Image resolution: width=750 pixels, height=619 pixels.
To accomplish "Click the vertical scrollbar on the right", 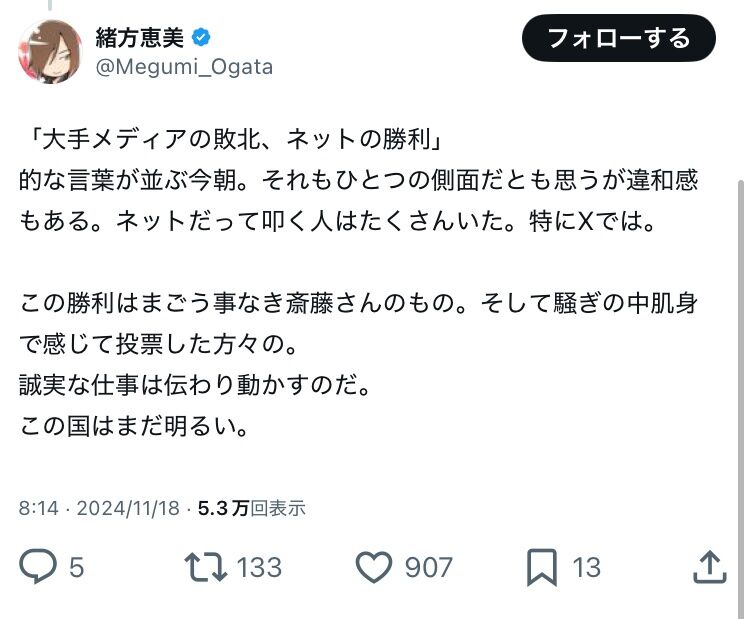I will 741,397.
